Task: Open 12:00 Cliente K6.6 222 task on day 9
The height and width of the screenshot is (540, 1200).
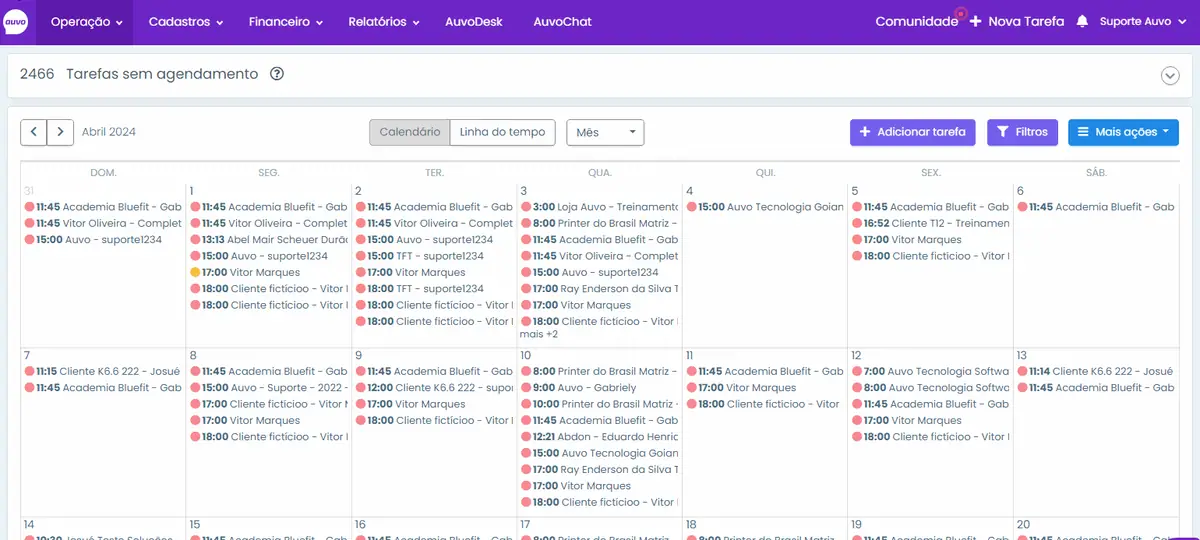Action: [433, 388]
